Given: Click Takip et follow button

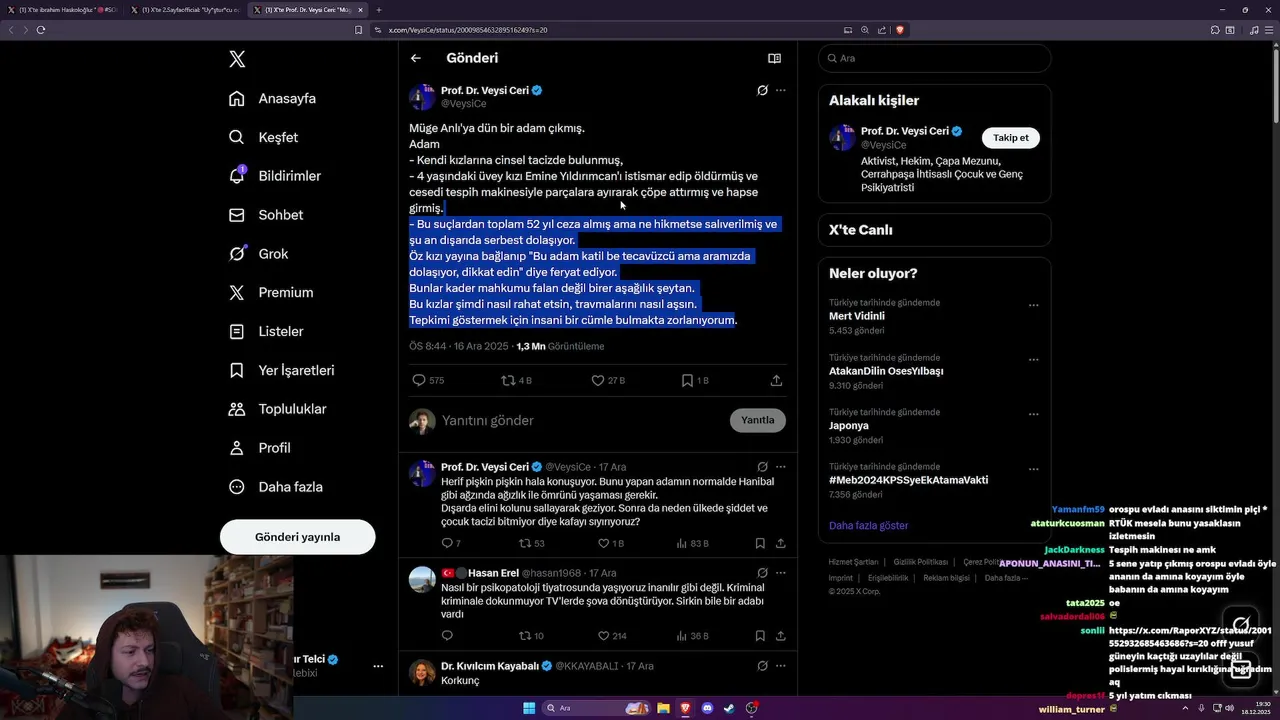Looking at the screenshot, I should (x=1010, y=138).
